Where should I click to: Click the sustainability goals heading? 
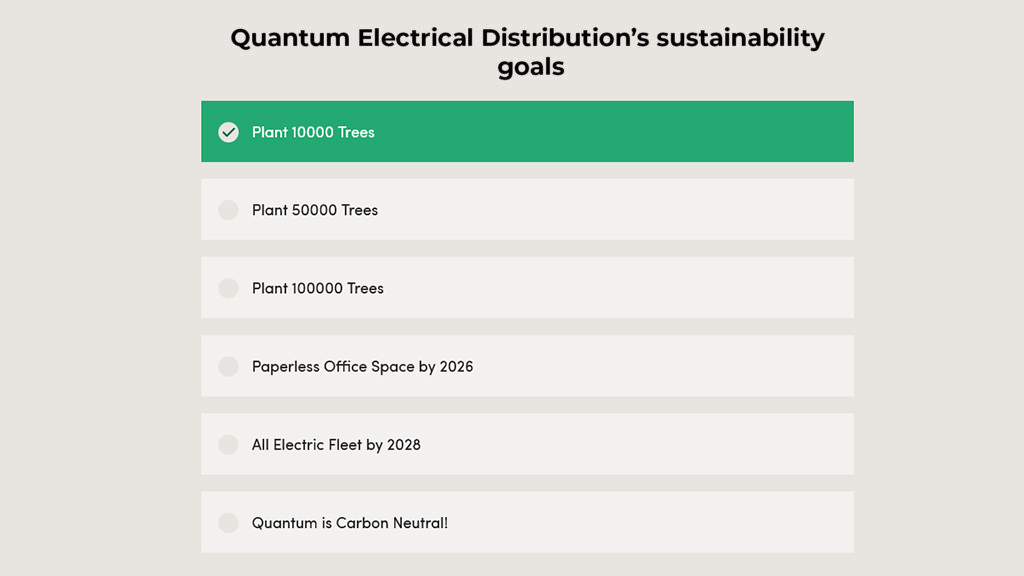click(528, 52)
